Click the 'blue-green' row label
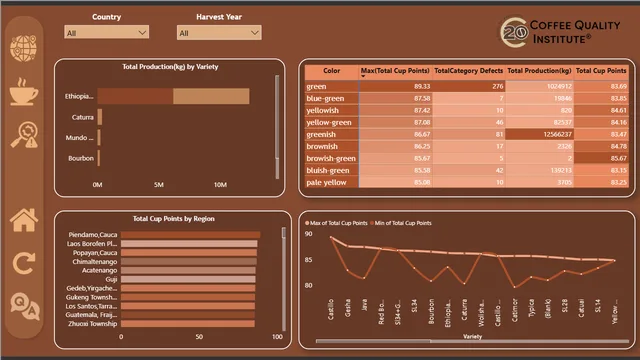Image resolution: width=640 pixels, height=360 pixels. tap(325, 98)
